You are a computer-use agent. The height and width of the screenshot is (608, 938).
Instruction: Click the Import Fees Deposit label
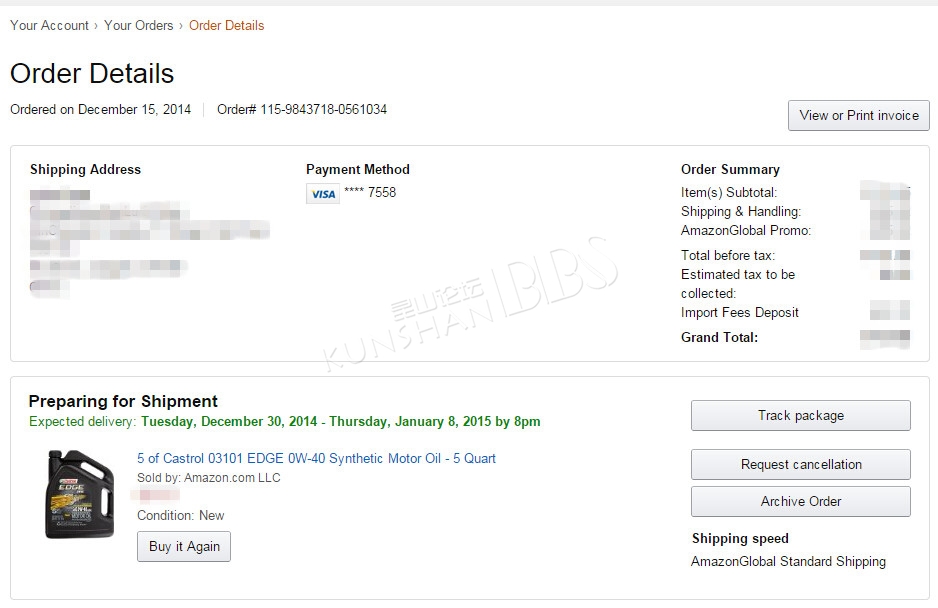click(x=739, y=312)
